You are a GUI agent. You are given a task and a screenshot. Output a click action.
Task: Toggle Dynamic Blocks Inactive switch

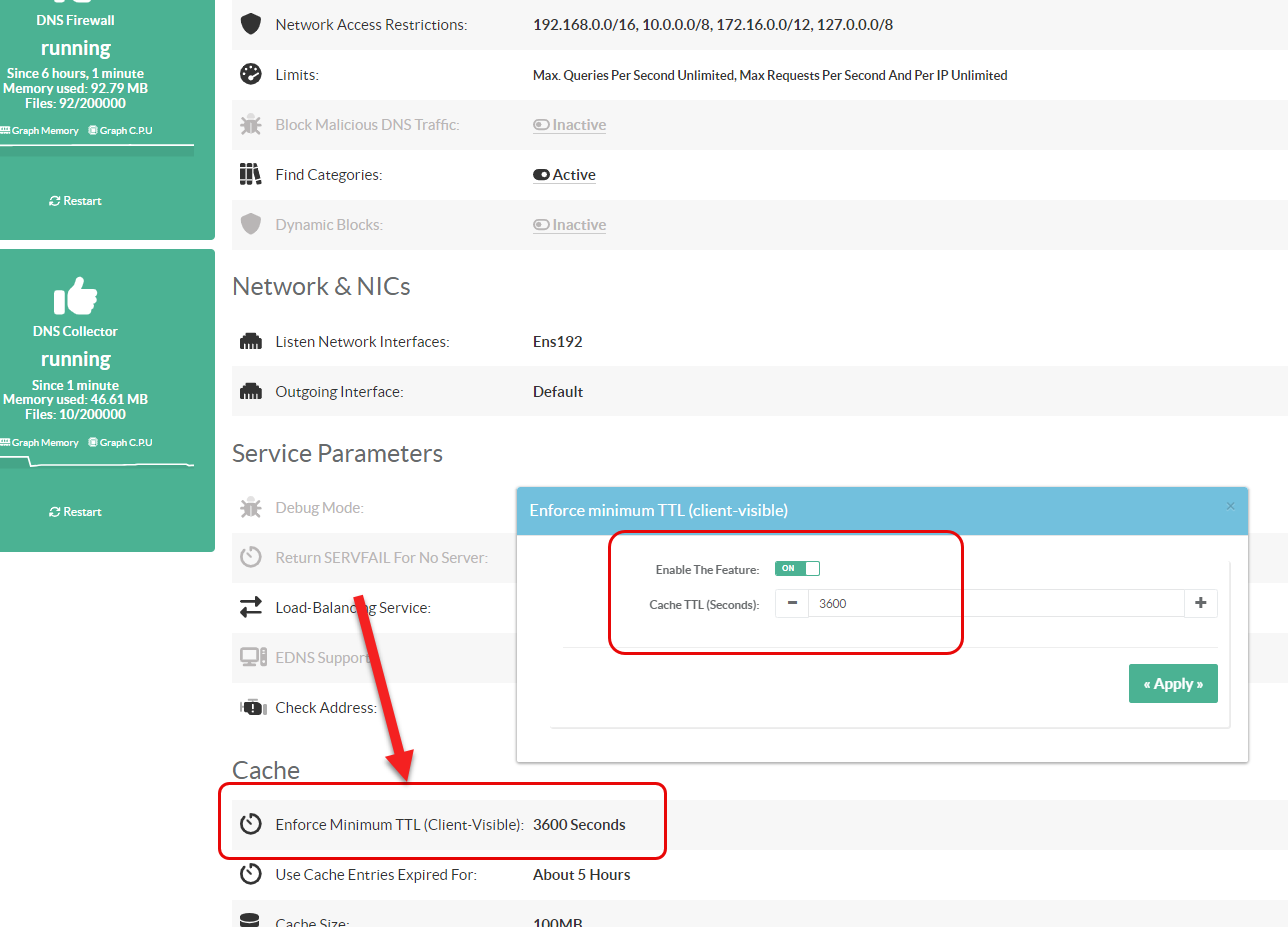(x=569, y=225)
